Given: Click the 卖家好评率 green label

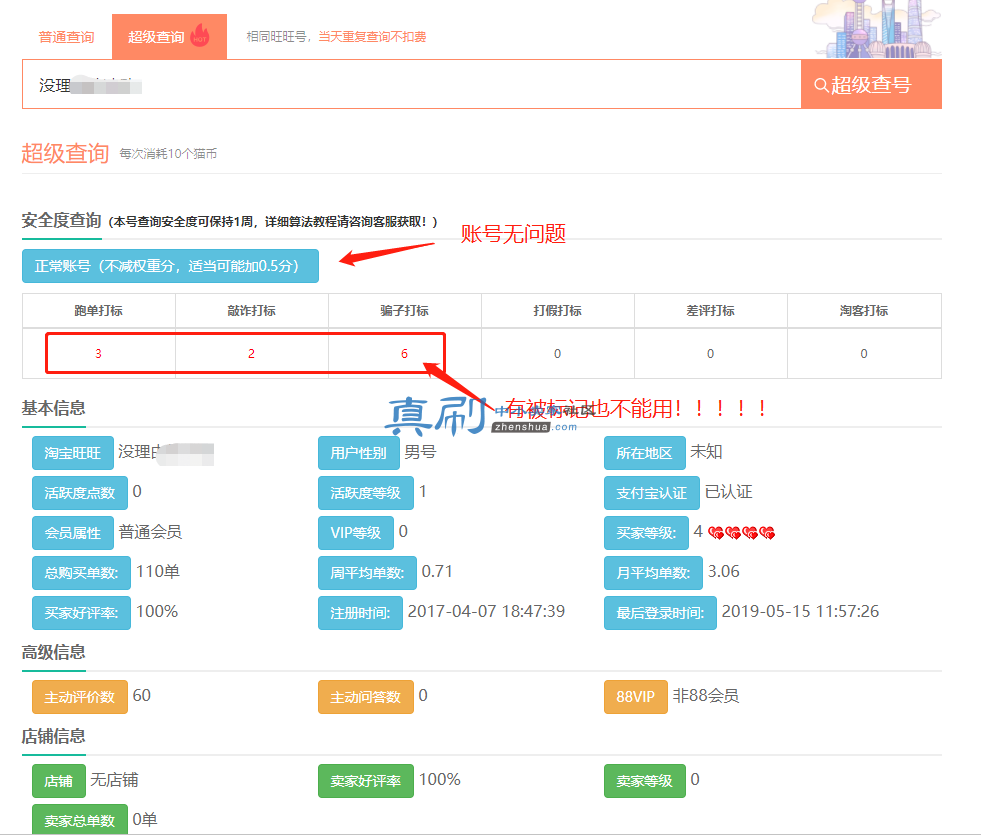Looking at the screenshot, I should click(x=365, y=781).
